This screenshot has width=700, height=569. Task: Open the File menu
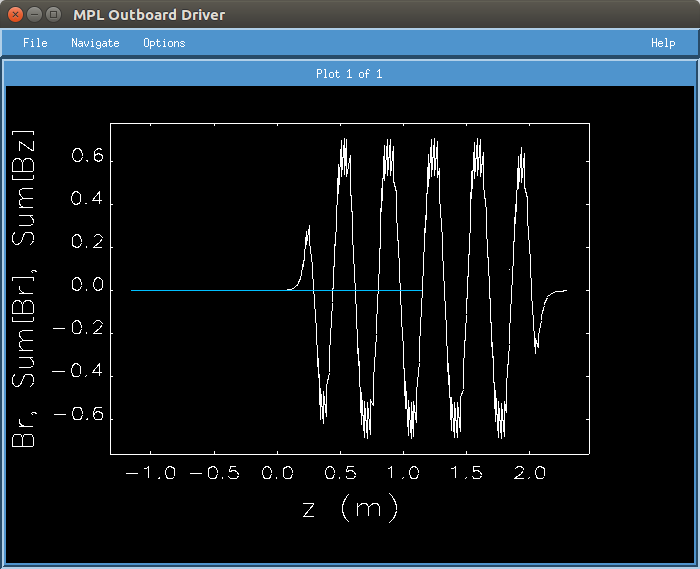[x=35, y=43]
